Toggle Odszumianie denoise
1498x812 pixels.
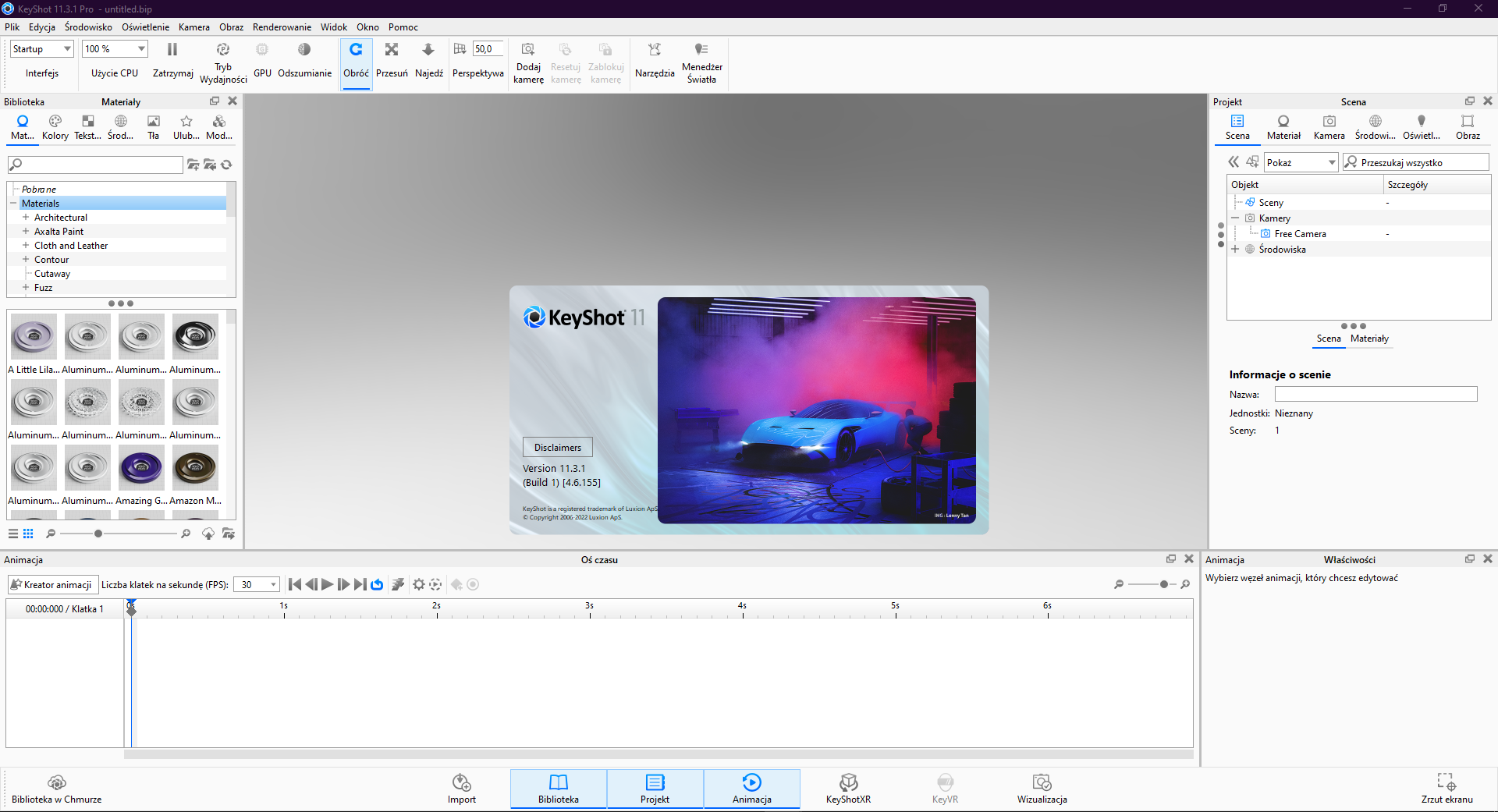click(x=304, y=61)
